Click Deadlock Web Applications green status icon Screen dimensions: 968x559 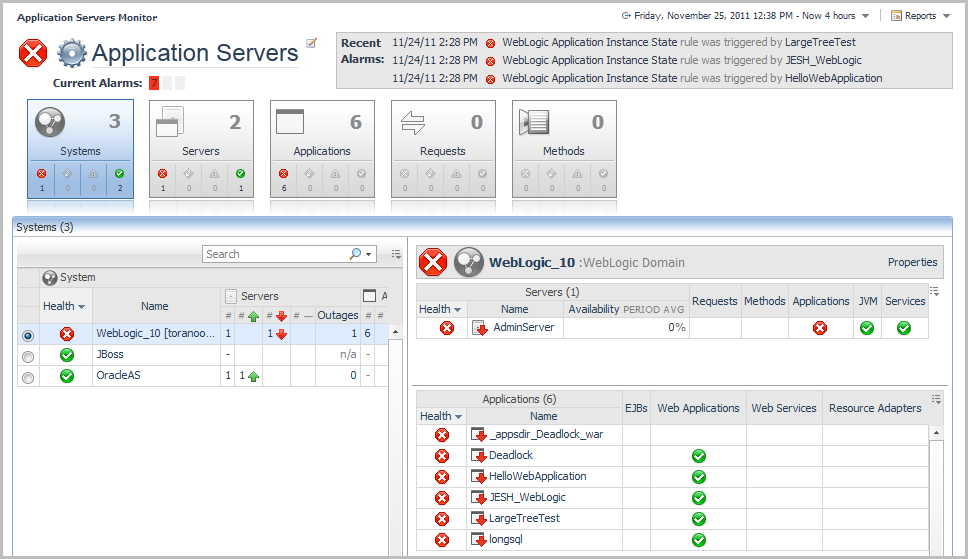(699, 456)
